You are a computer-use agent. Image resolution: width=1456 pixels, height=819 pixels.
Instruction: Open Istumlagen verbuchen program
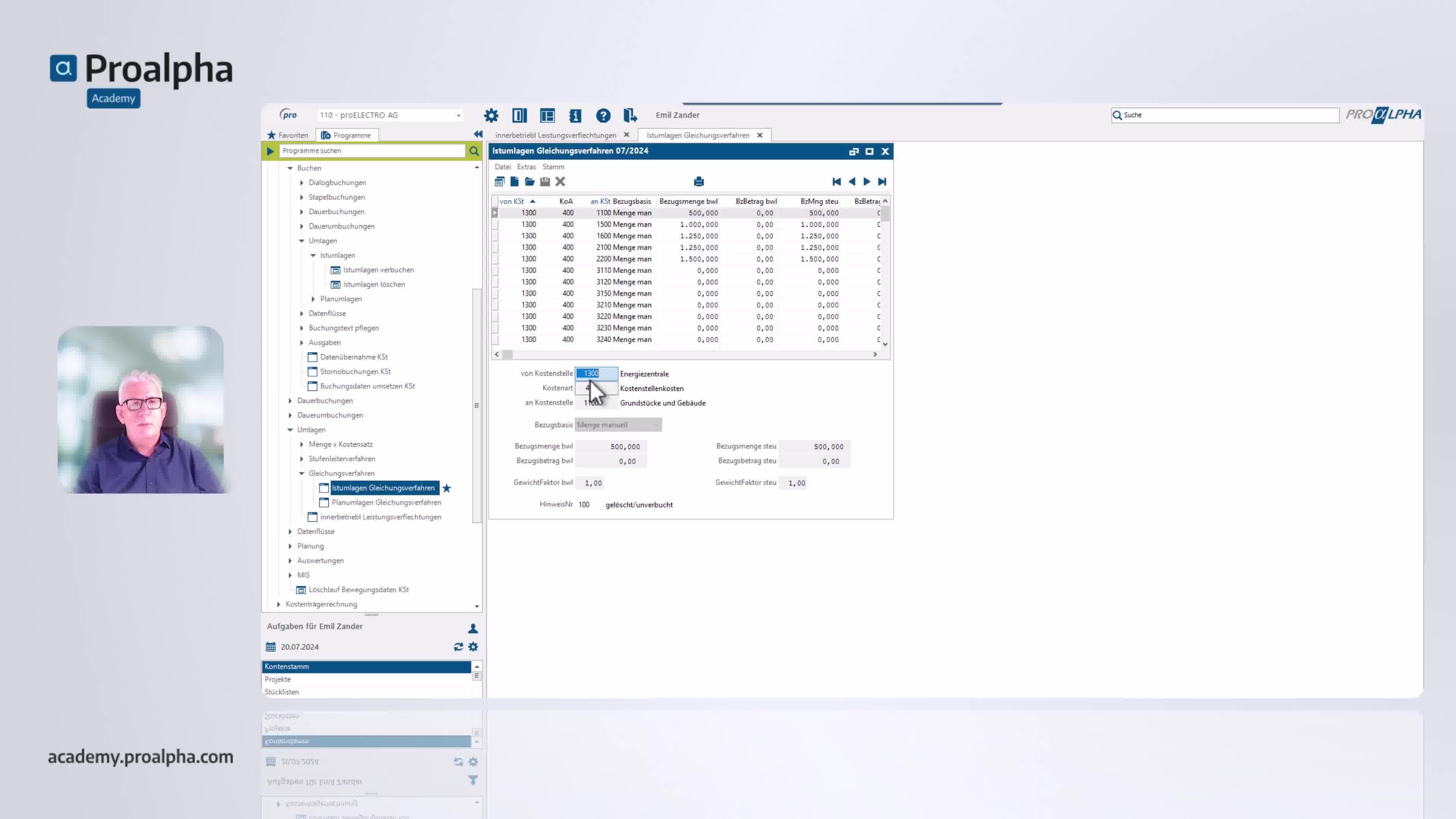coord(378,270)
